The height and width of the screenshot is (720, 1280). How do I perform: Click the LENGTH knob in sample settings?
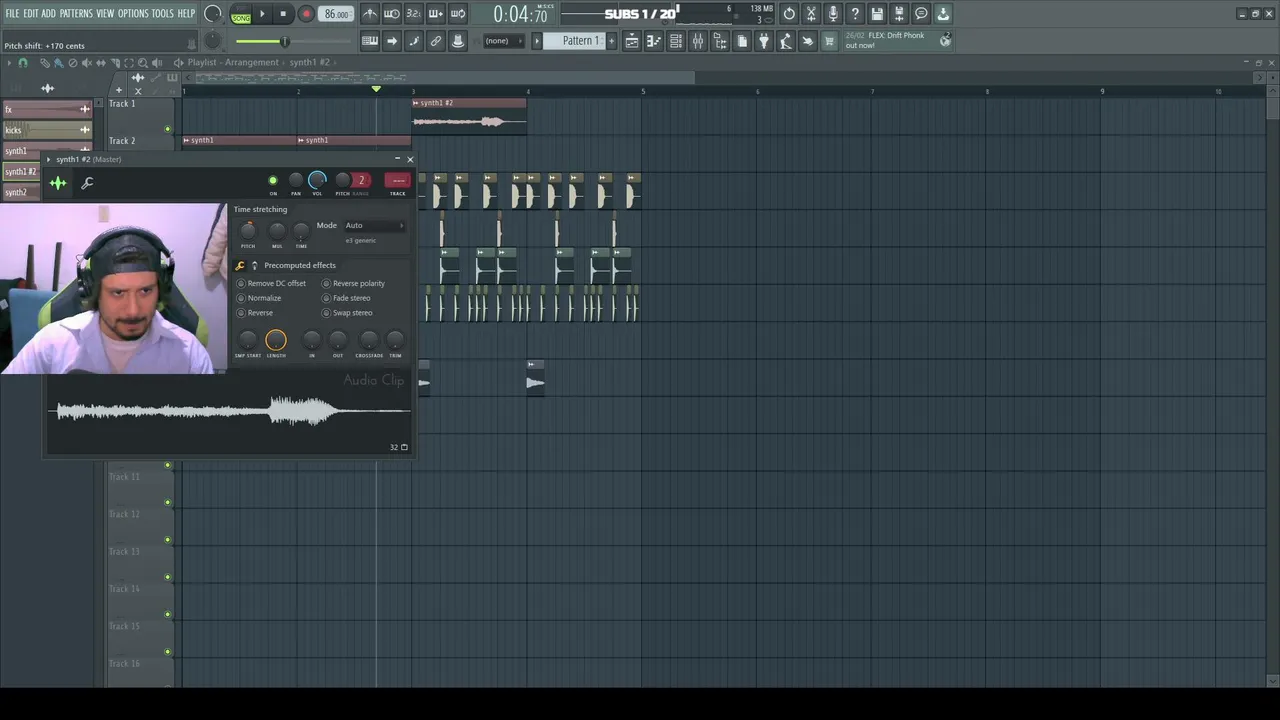tap(276, 340)
